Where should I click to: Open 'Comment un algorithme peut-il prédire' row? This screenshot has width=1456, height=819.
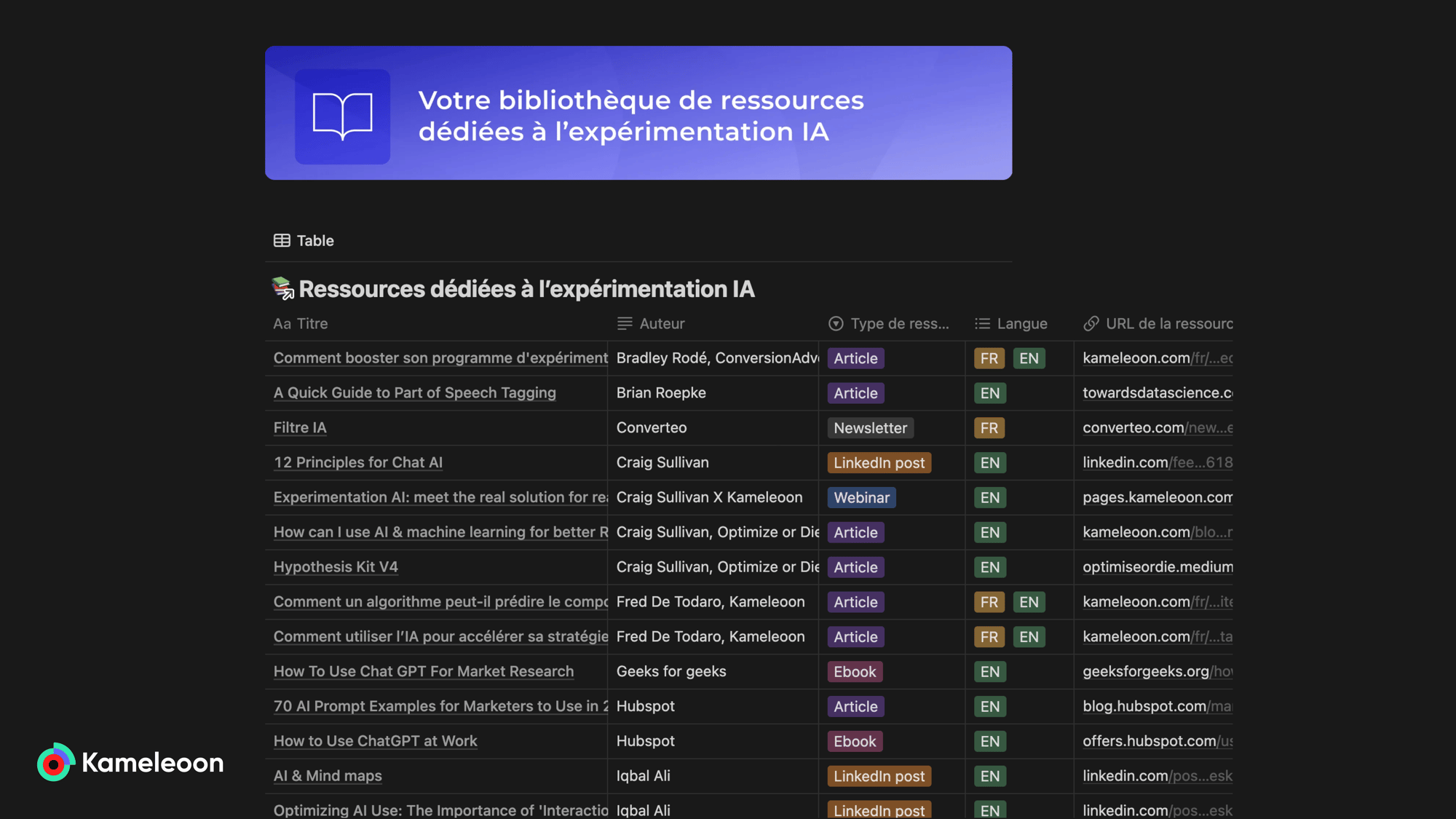point(440,601)
